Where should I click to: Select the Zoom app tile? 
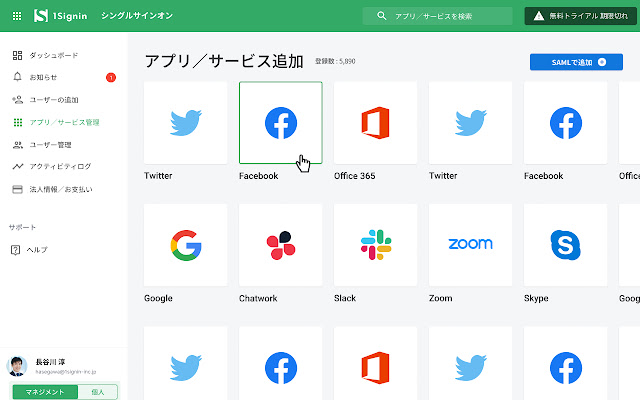(471, 245)
